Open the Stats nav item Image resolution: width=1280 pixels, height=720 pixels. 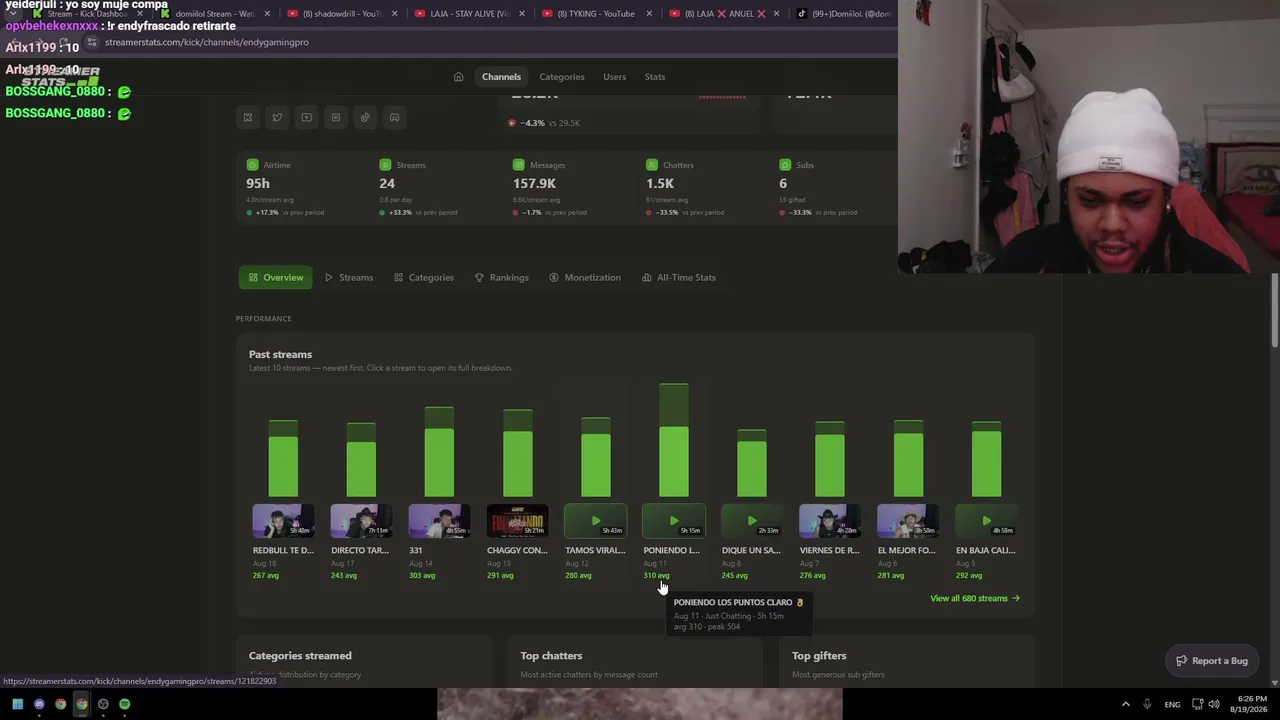point(655,77)
